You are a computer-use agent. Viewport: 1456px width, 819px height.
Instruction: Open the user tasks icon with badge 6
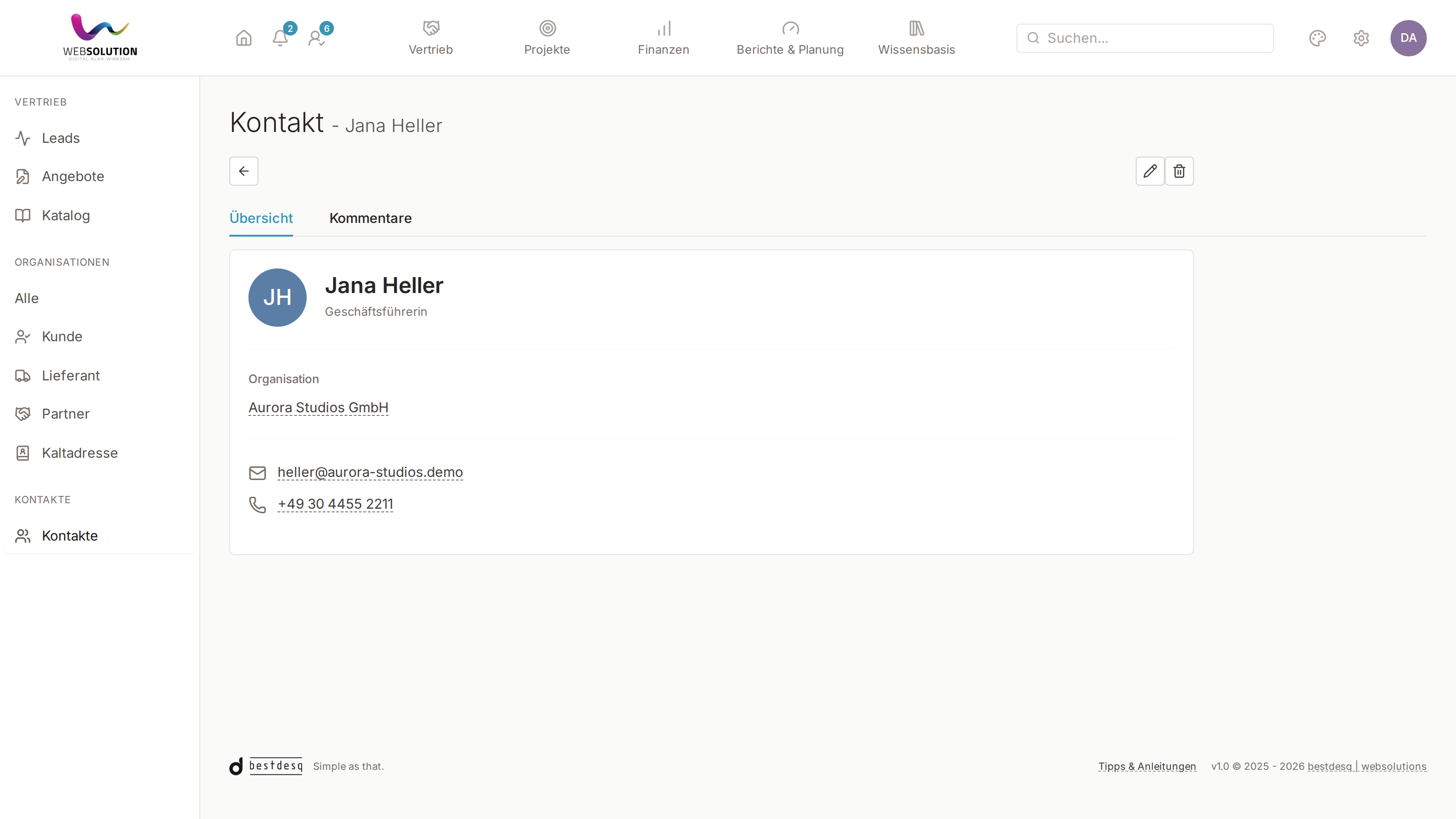(x=317, y=38)
